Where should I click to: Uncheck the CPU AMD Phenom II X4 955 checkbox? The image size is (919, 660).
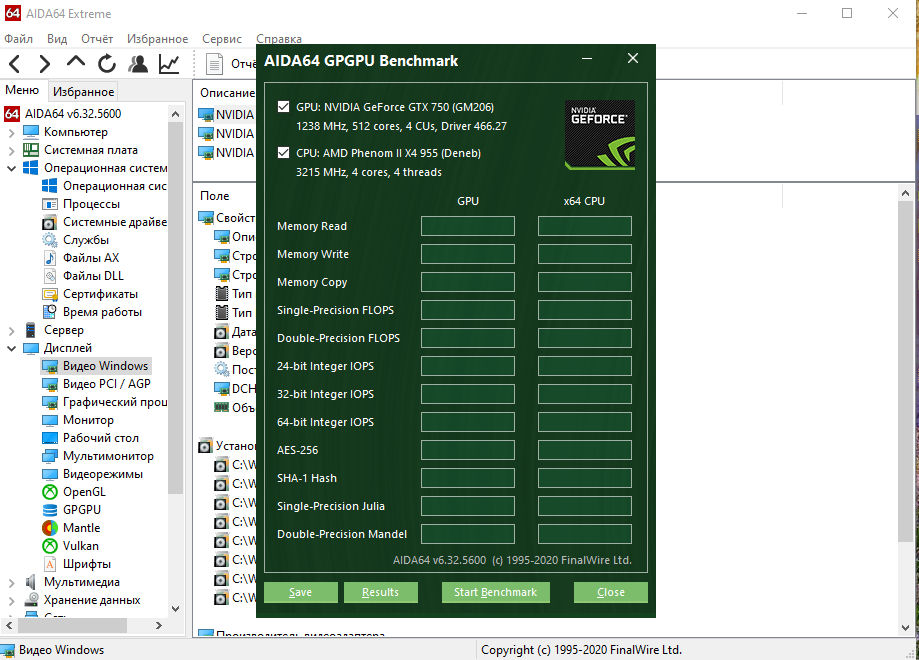pos(283,153)
